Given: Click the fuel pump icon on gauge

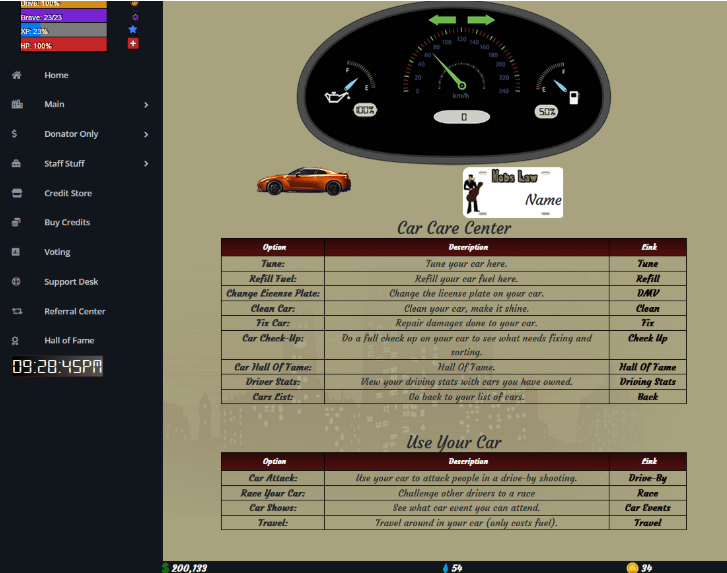Looking at the screenshot, I should tap(573, 98).
